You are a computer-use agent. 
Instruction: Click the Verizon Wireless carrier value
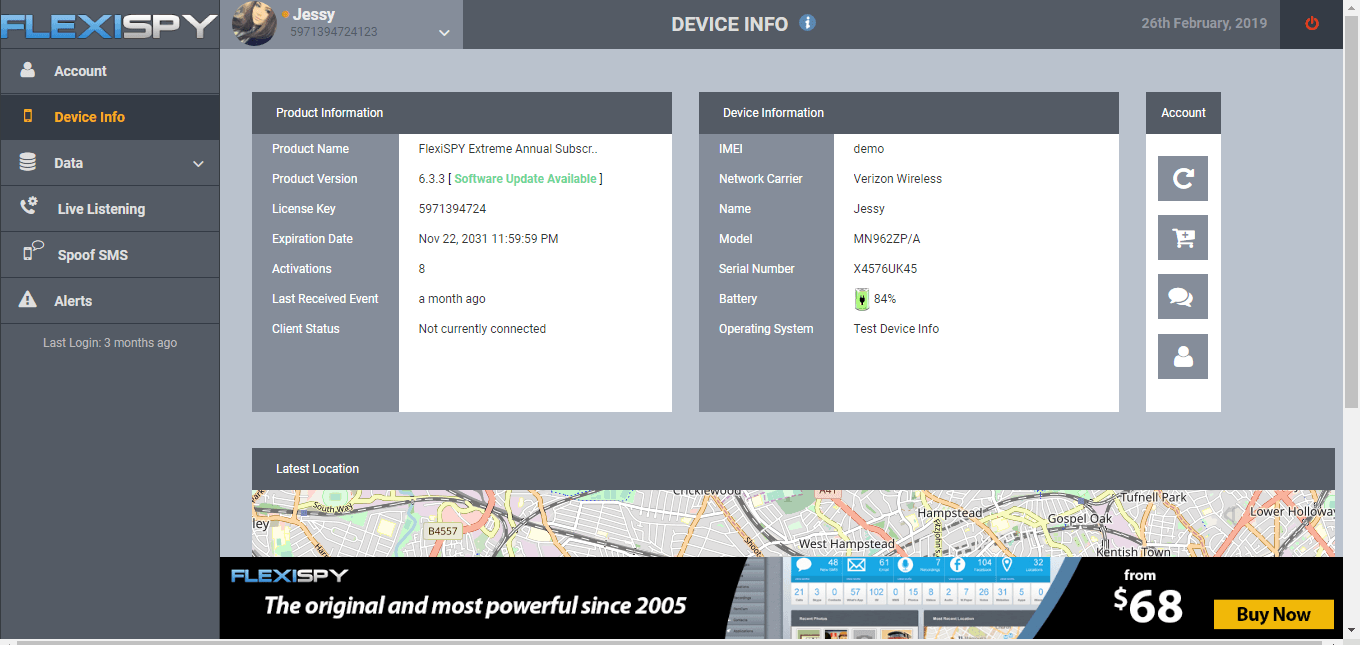pos(898,179)
